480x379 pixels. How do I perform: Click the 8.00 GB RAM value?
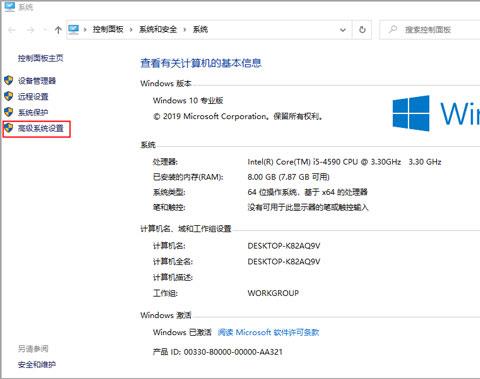(288, 177)
